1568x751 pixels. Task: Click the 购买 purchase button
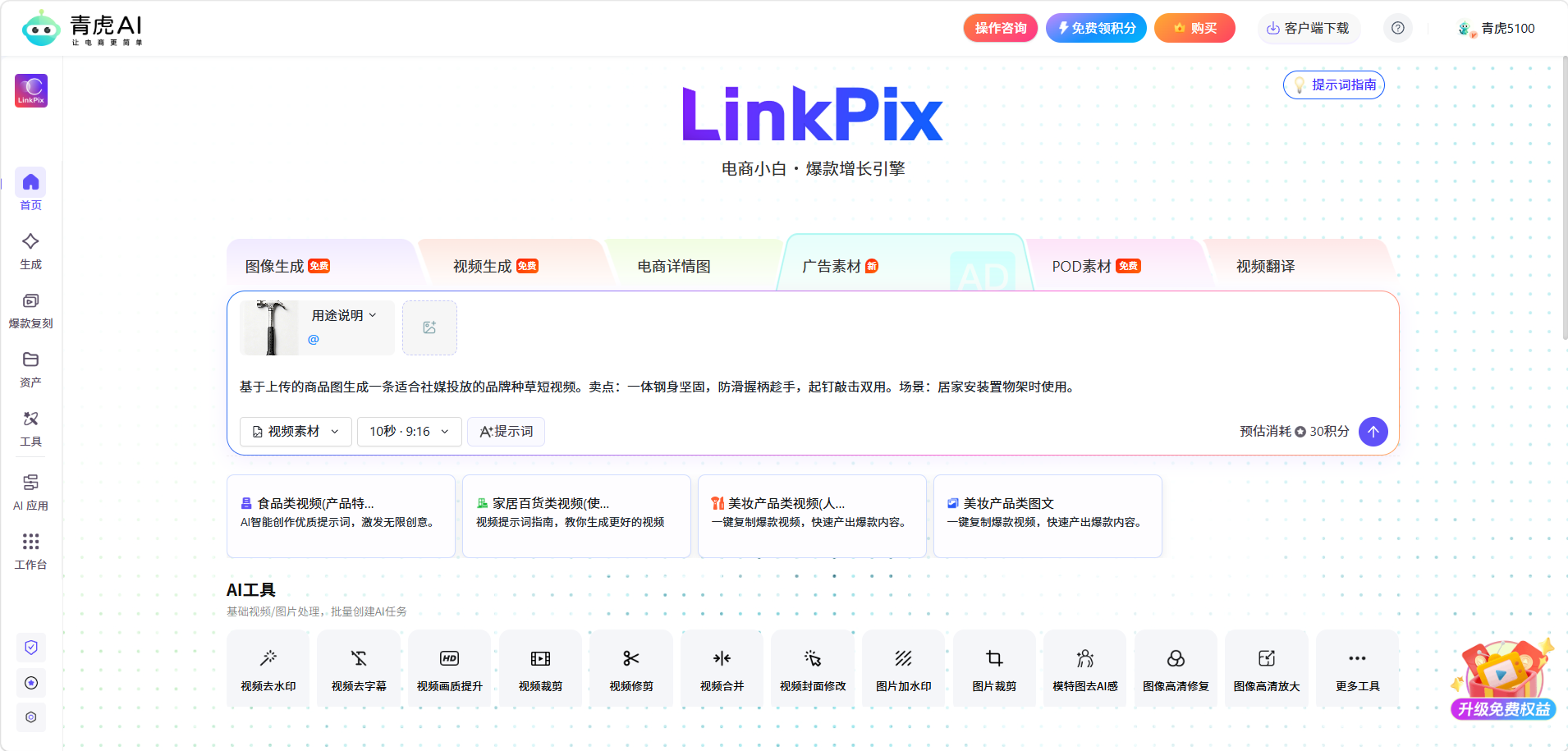click(1194, 28)
